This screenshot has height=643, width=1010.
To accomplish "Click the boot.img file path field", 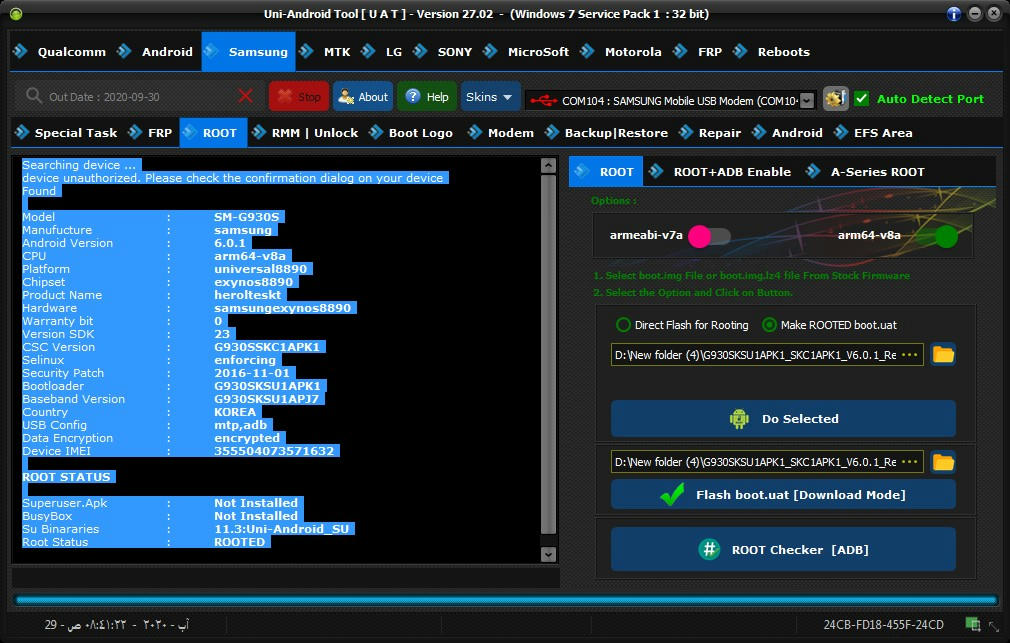I will (767, 355).
